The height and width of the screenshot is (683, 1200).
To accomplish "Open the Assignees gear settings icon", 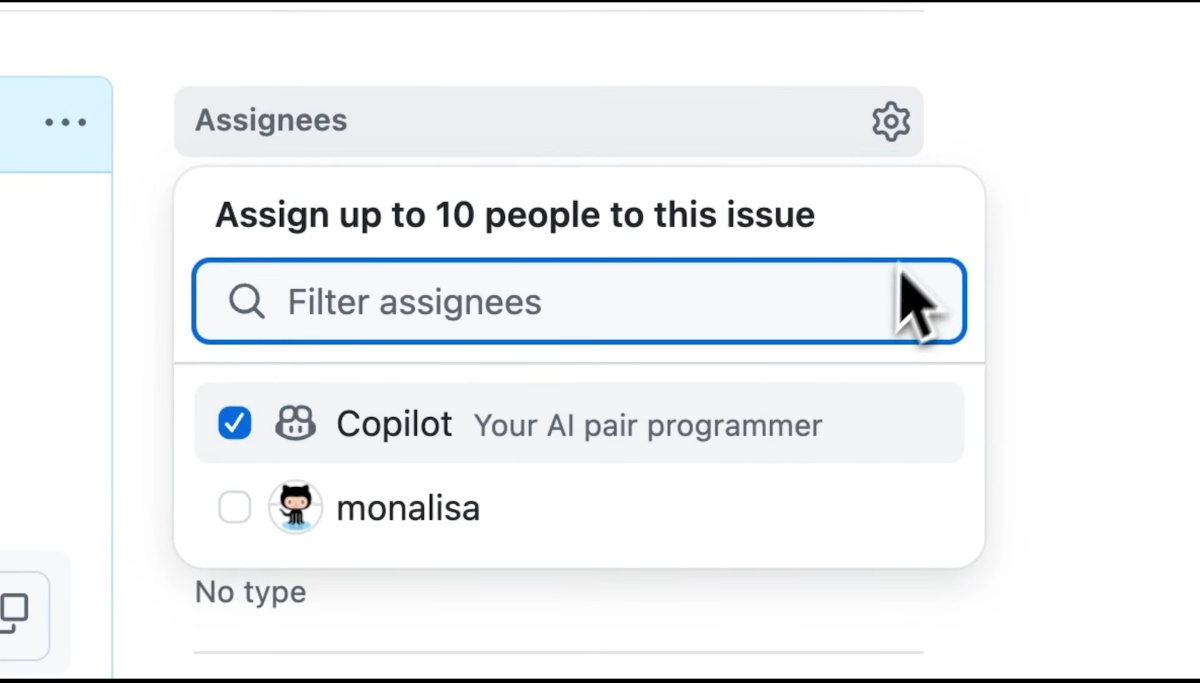I will [890, 121].
